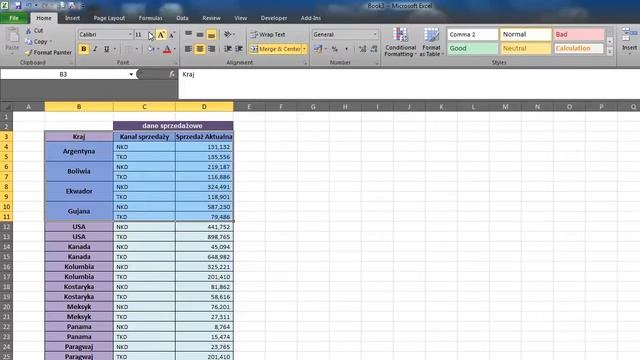The height and width of the screenshot is (360, 640).
Task: Apply the red Font Color
Action: click(x=167, y=49)
